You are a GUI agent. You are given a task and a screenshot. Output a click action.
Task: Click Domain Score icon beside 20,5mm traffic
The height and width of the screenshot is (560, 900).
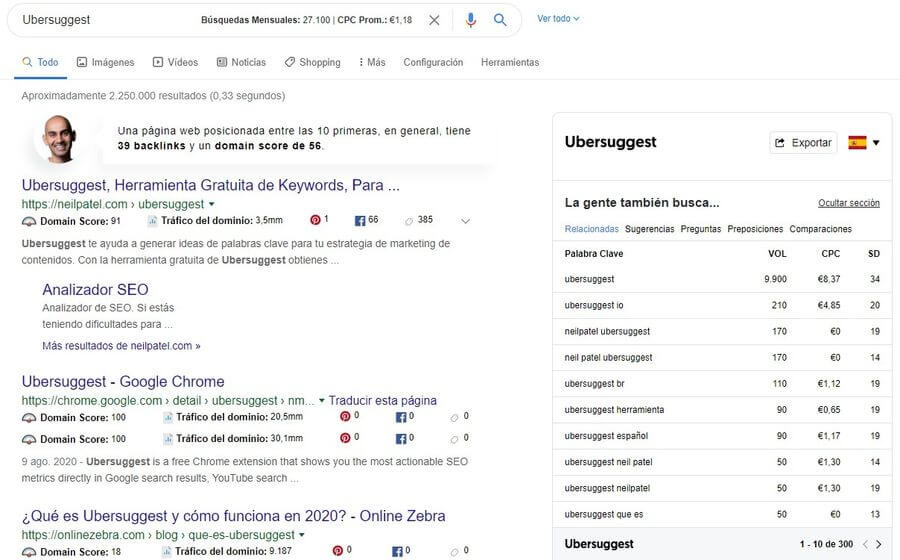(29, 418)
